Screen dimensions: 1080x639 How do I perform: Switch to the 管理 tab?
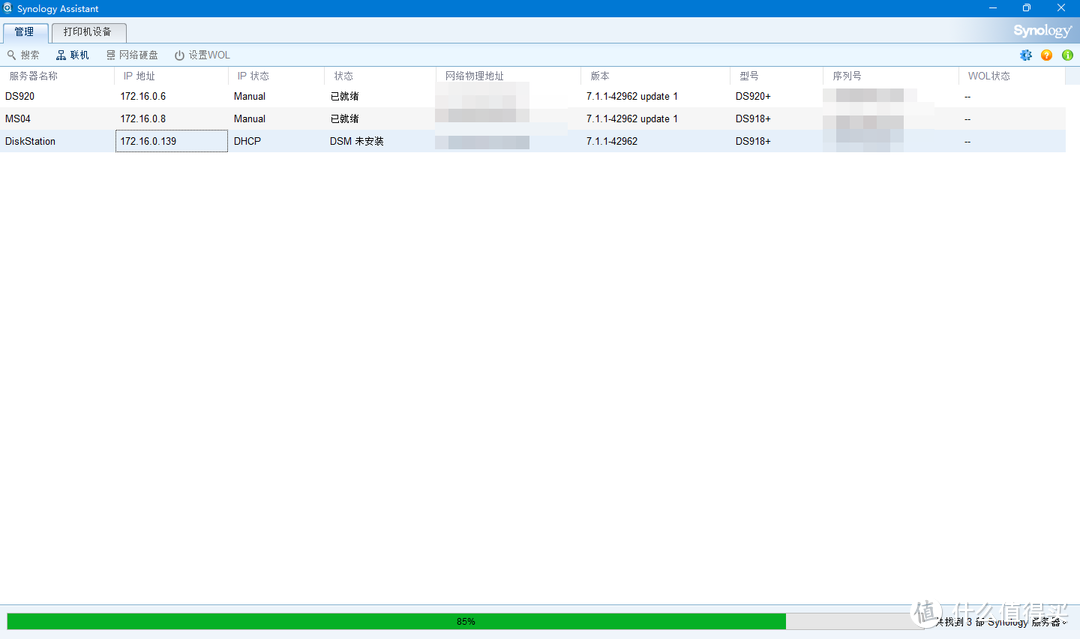click(x=25, y=32)
